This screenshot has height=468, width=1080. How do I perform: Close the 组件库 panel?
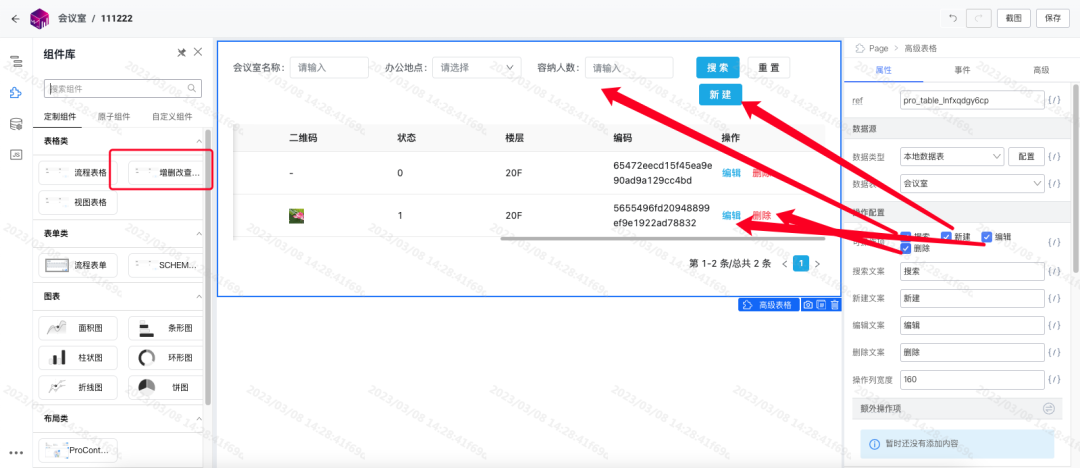[x=198, y=52]
